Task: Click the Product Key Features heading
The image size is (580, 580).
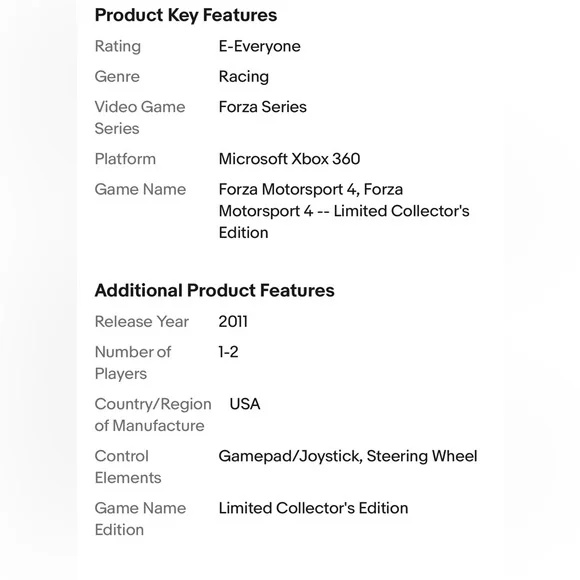Action: pyautogui.click(x=186, y=16)
